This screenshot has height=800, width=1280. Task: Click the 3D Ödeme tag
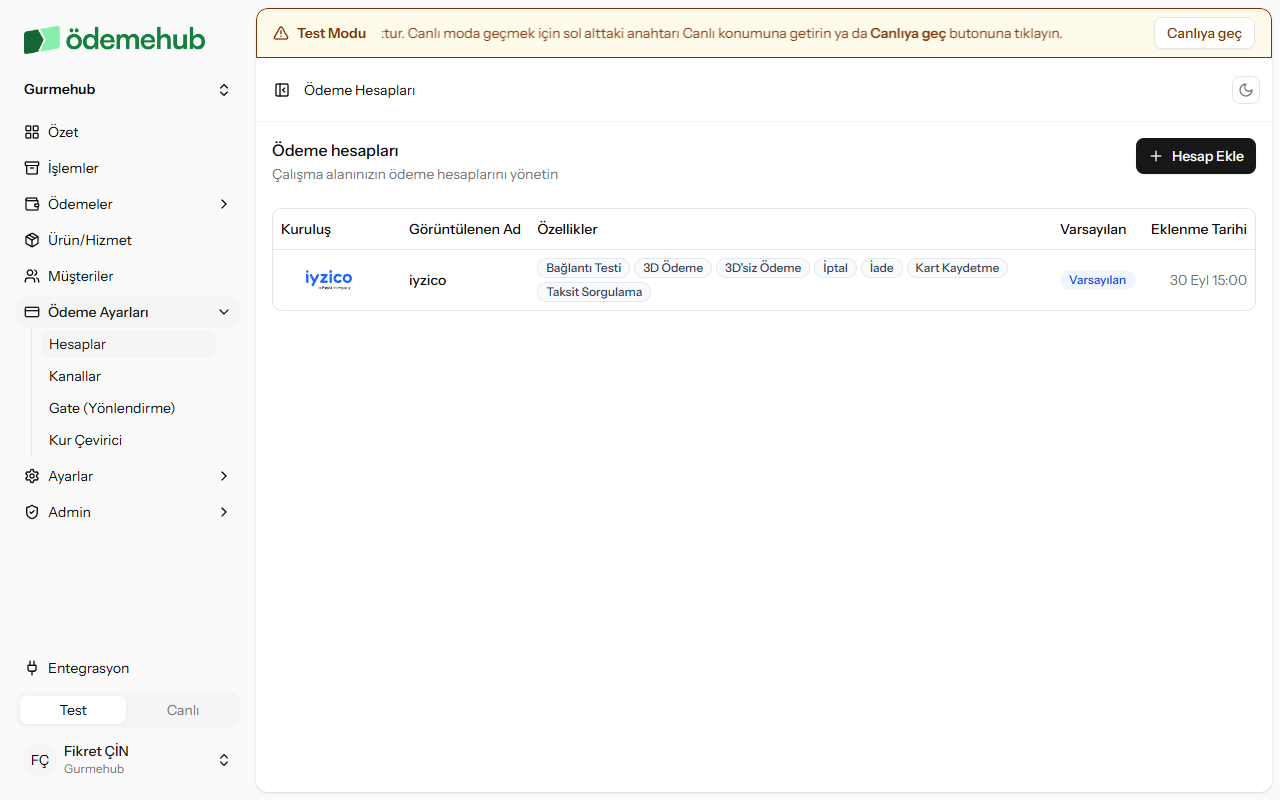tap(673, 268)
